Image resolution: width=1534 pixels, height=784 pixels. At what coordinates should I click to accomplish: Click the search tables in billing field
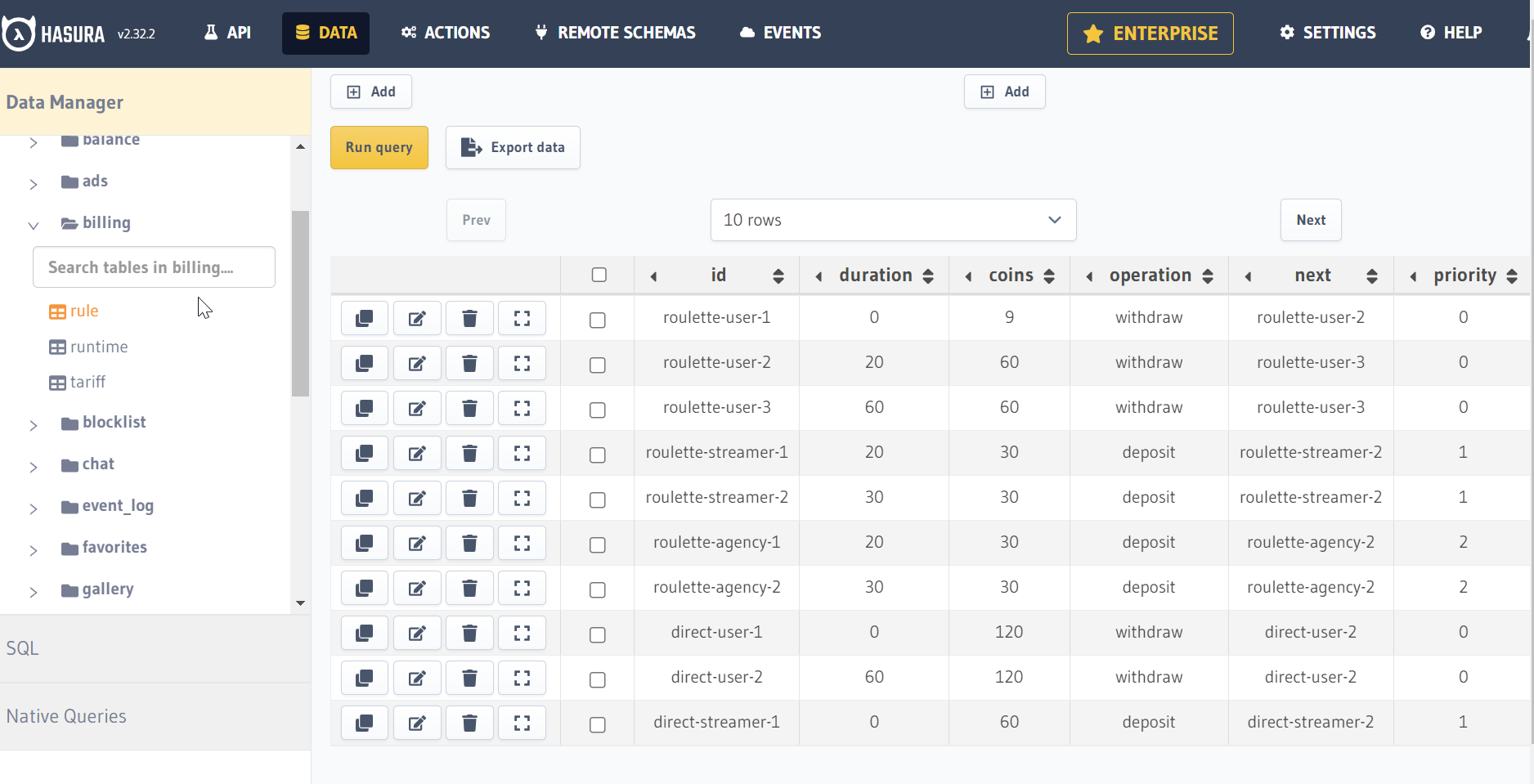[x=154, y=267]
